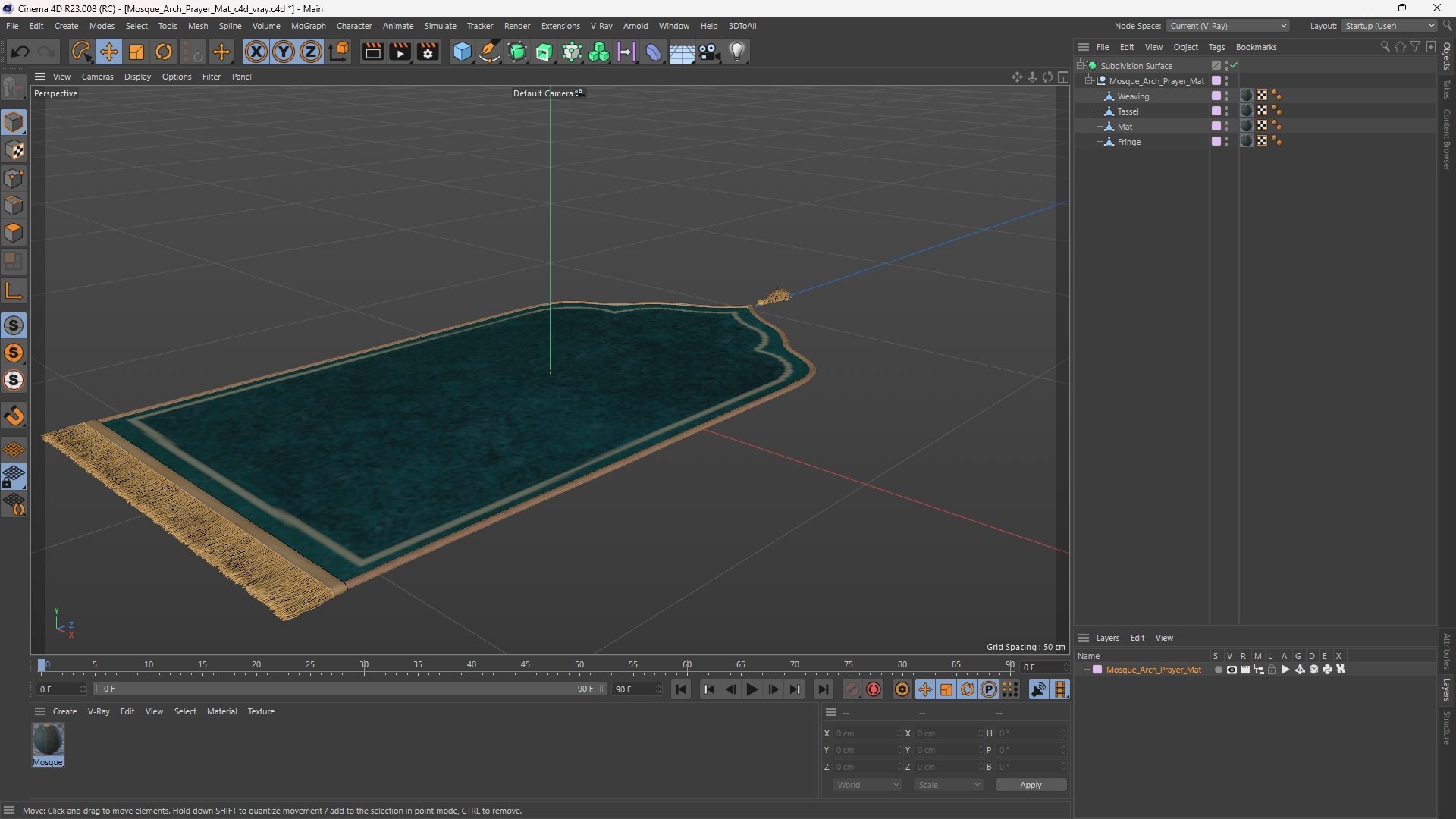The width and height of the screenshot is (1456, 819).
Task: Select the Rotate tool
Action: 164,52
